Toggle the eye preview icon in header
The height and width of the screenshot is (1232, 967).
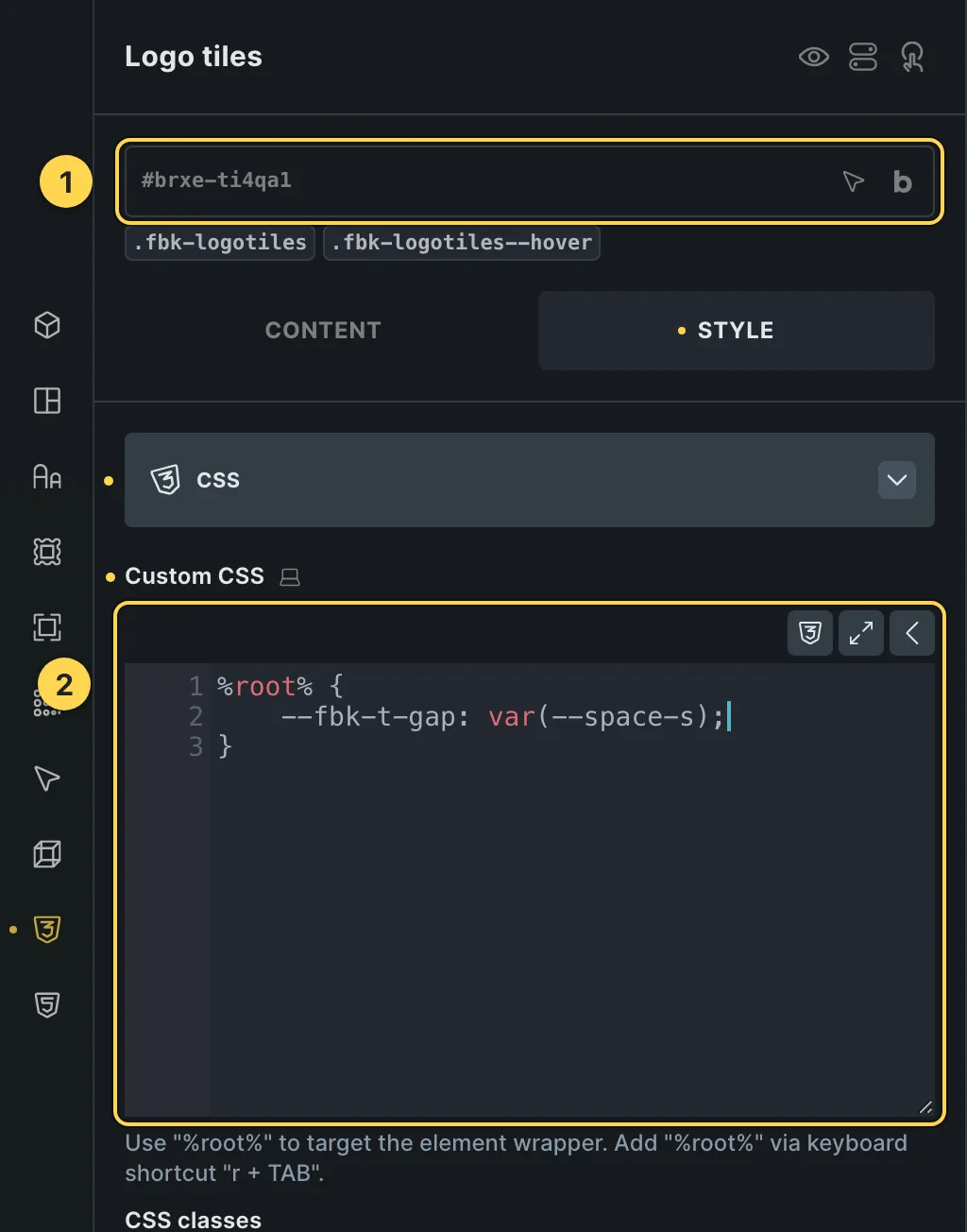pos(813,57)
